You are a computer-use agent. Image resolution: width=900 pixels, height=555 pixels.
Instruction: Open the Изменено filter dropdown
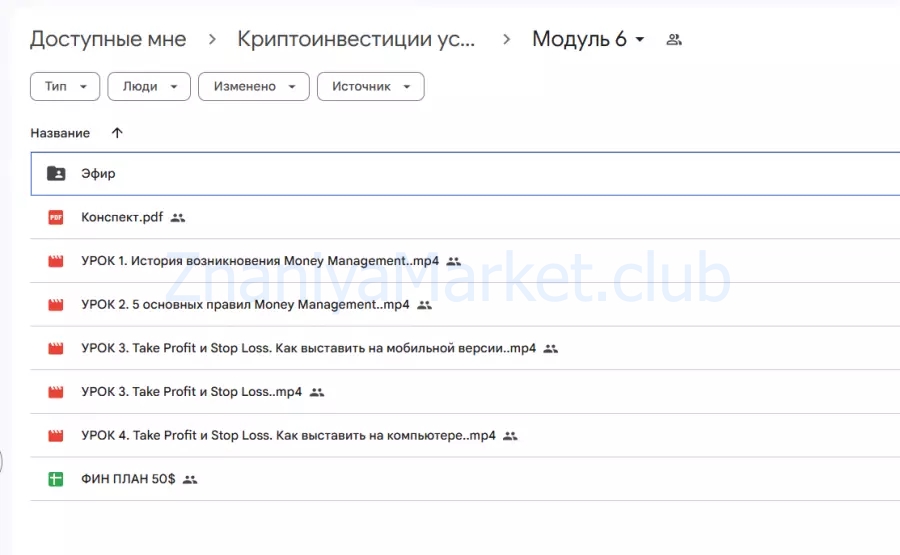click(x=254, y=87)
